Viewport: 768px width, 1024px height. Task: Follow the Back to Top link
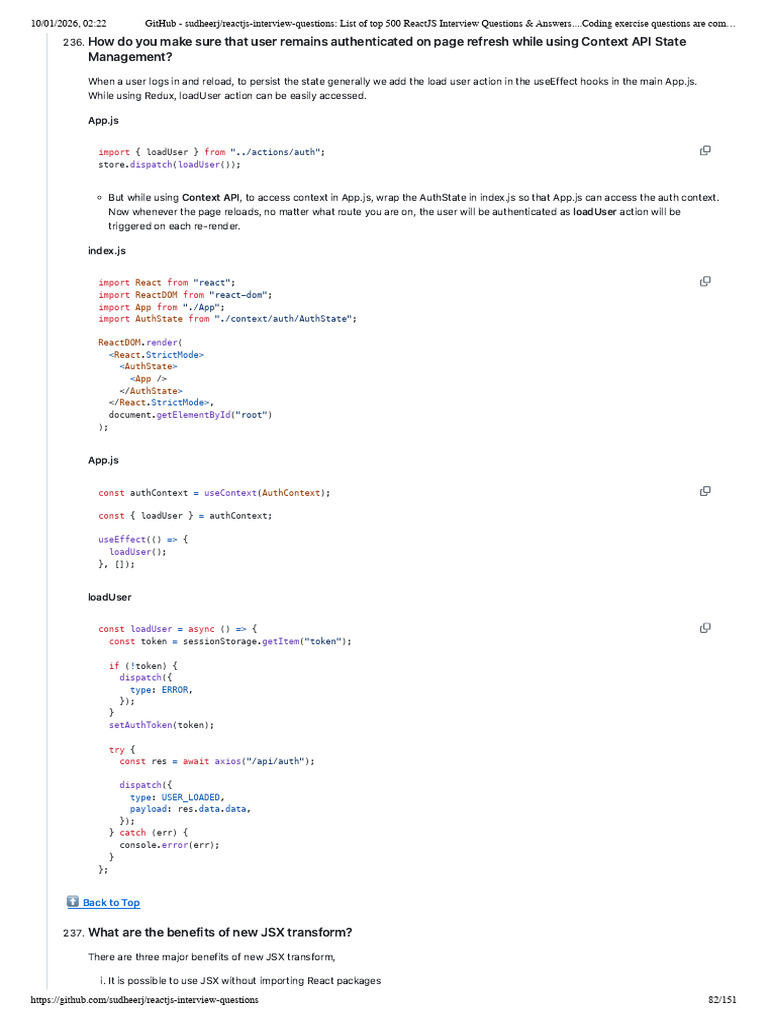[111, 903]
